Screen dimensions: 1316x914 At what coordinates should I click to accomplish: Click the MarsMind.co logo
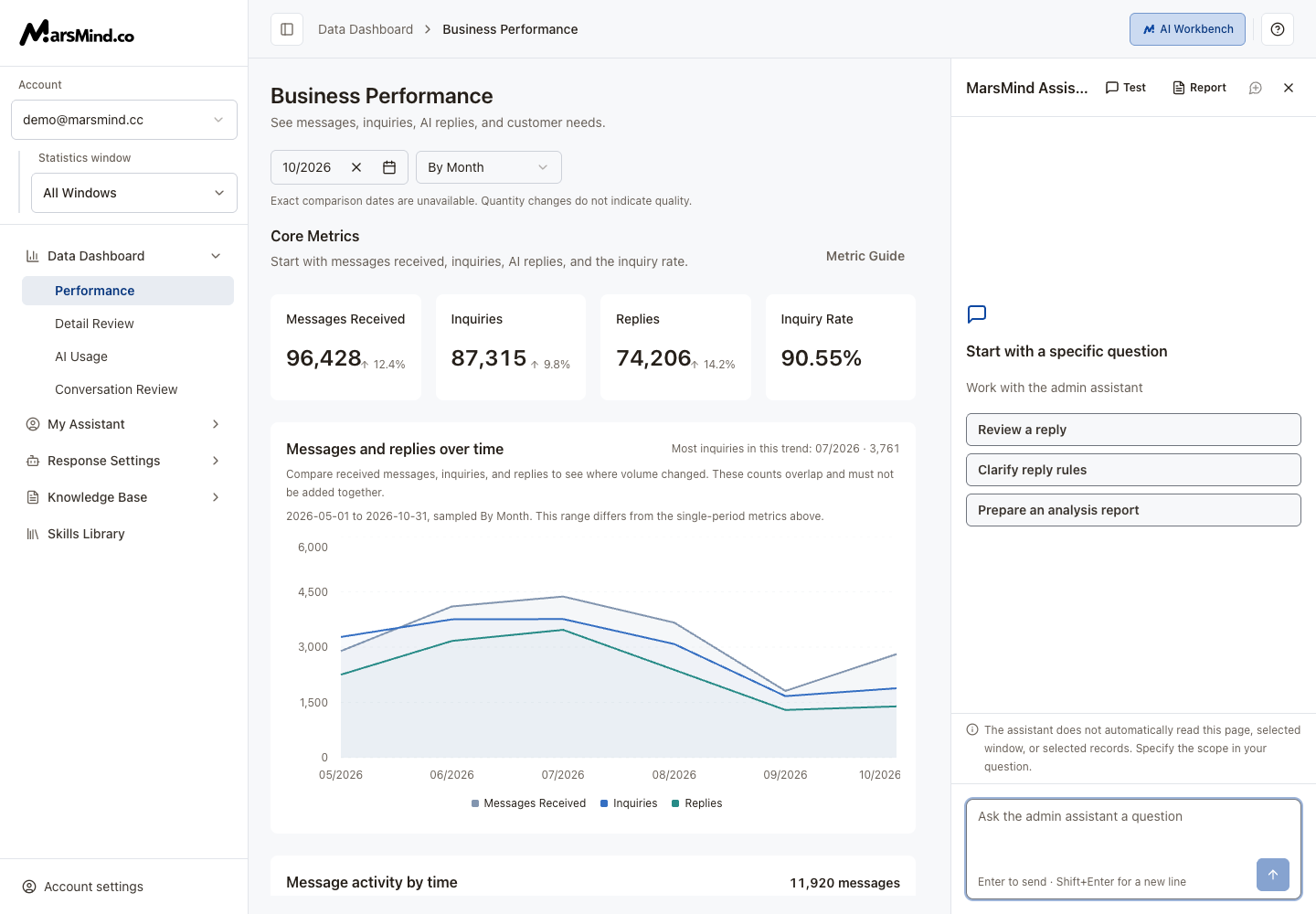click(x=77, y=33)
